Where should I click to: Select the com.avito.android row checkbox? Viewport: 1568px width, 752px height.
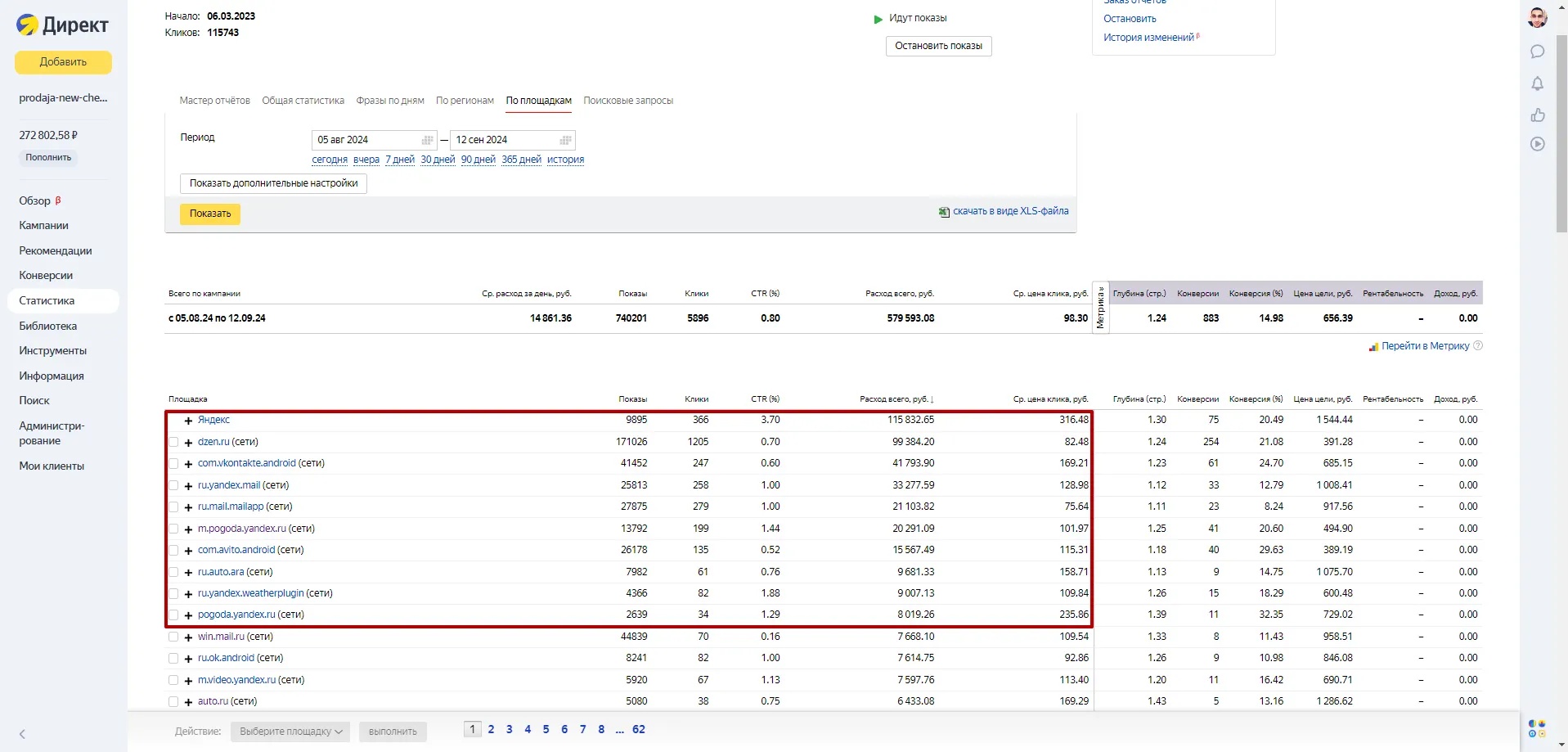tap(173, 550)
